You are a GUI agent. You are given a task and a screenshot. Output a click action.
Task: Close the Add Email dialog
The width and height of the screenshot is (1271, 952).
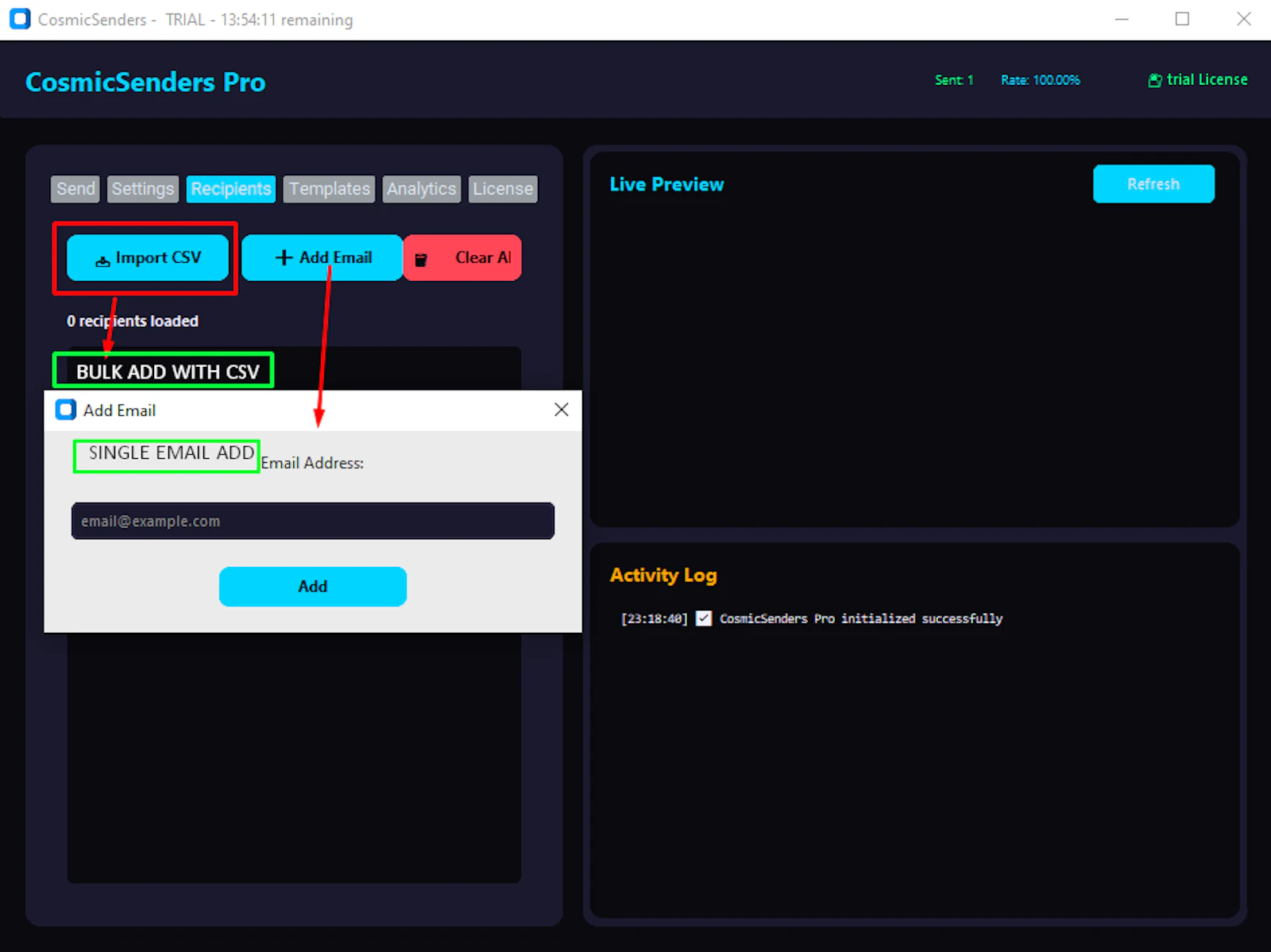point(562,410)
